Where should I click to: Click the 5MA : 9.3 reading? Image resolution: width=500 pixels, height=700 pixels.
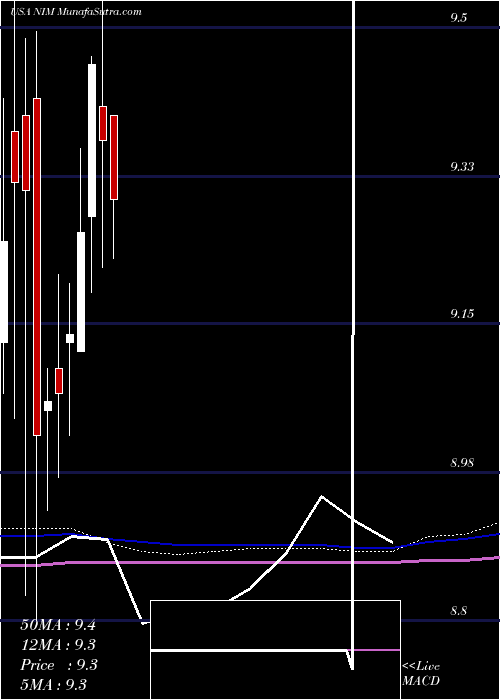click(53, 684)
